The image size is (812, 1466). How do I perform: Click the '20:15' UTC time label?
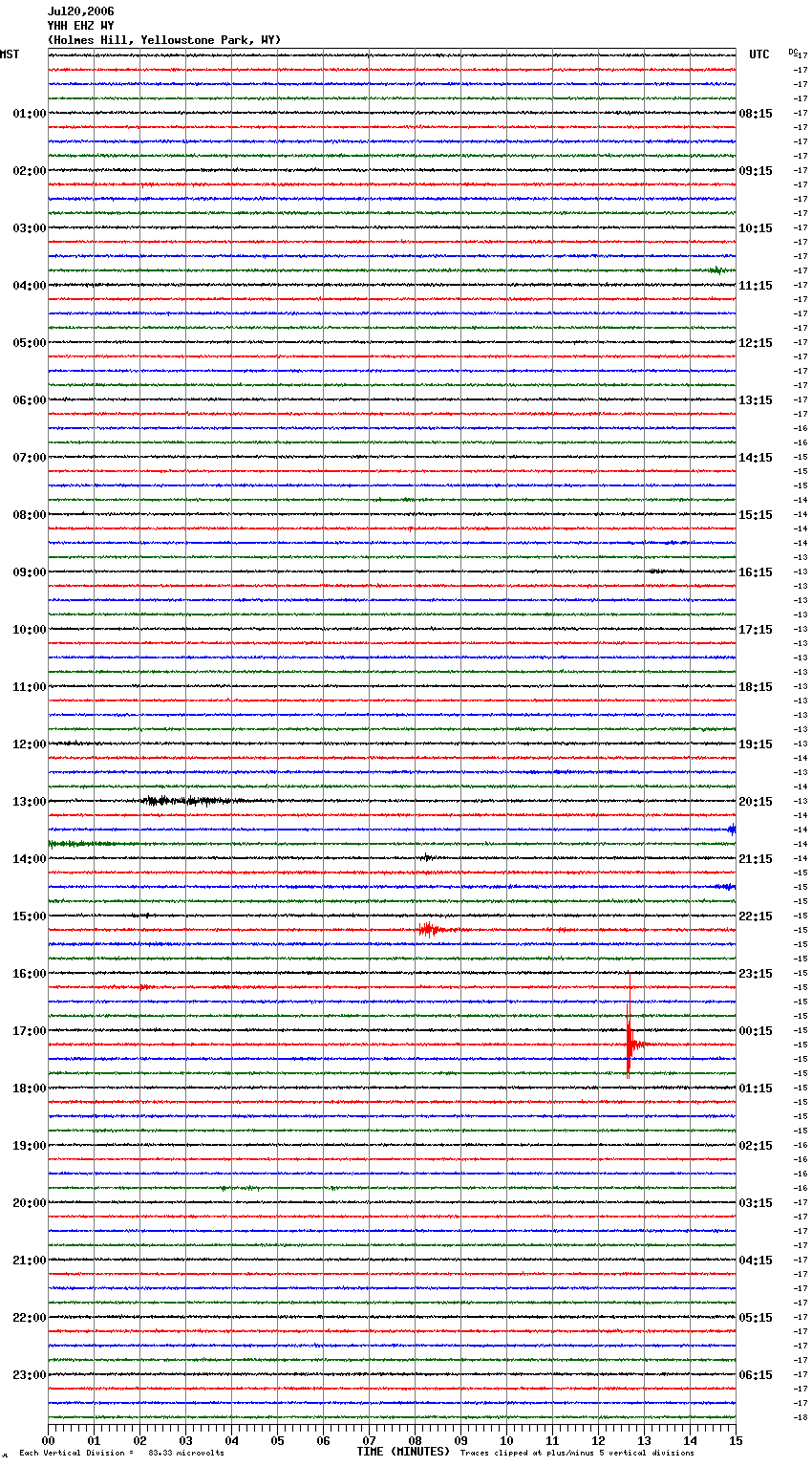click(x=756, y=802)
